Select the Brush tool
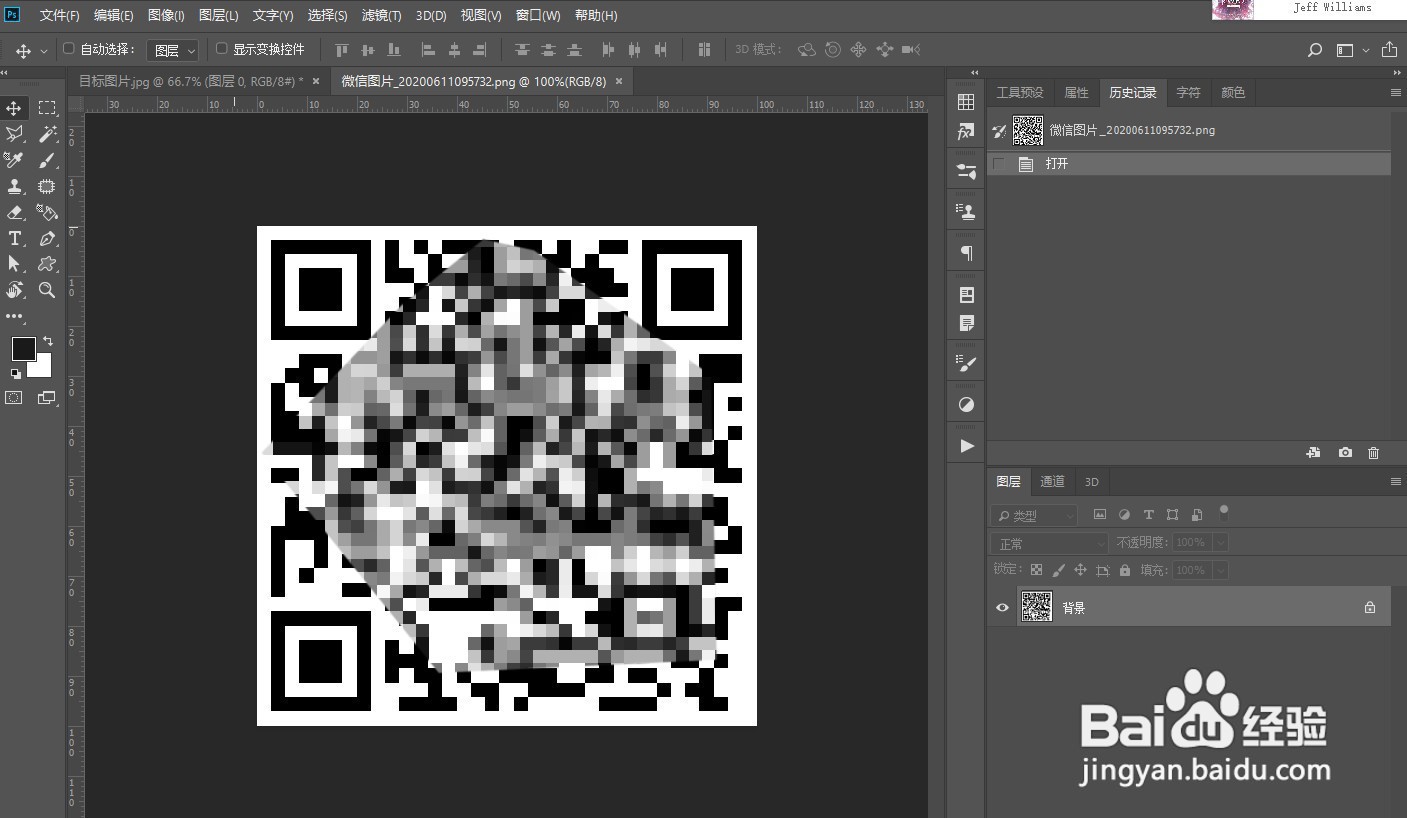Screen dimensions: 1407x818 point(47,160)
